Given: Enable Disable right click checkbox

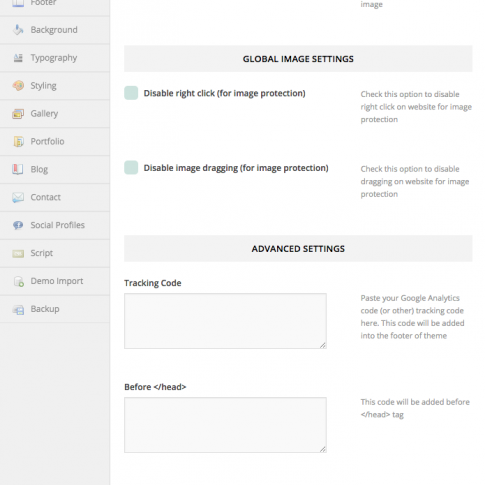Looking at the screenshot, I should 131,93.
